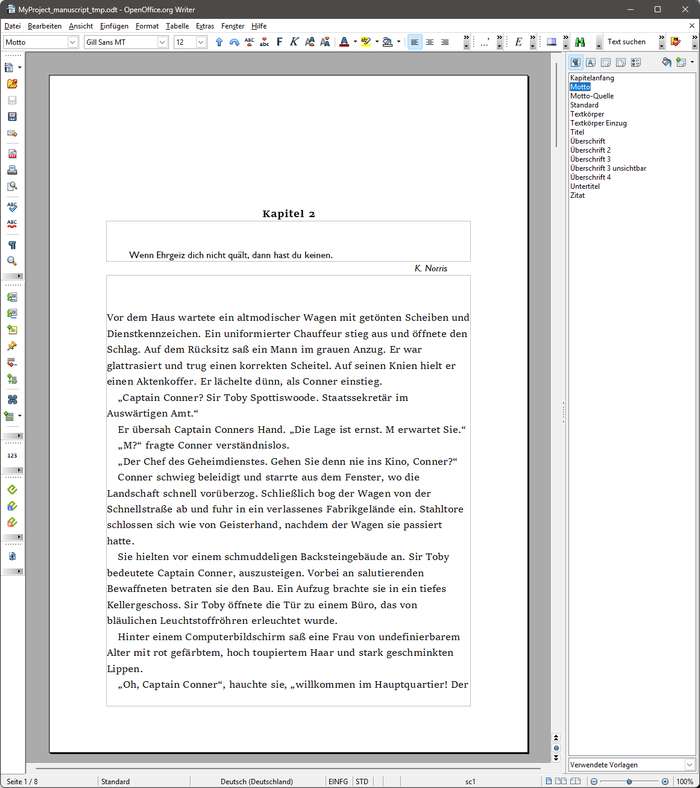Open the Ansicht menu
The height and width of the screenshot is (788, 700).
81,26
